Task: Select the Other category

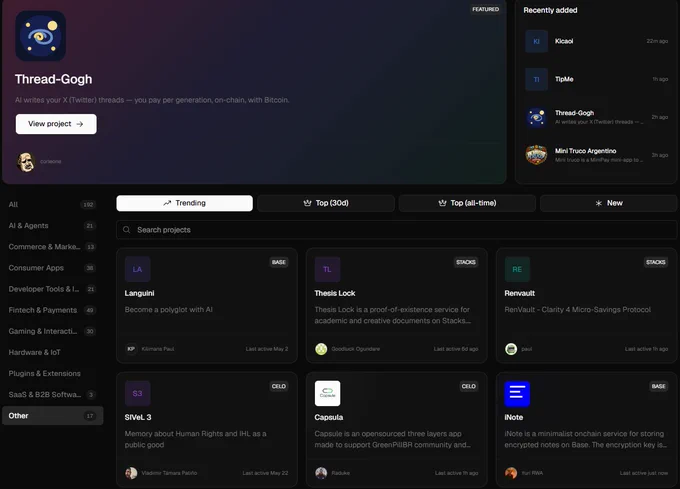Action: (52, 416)
